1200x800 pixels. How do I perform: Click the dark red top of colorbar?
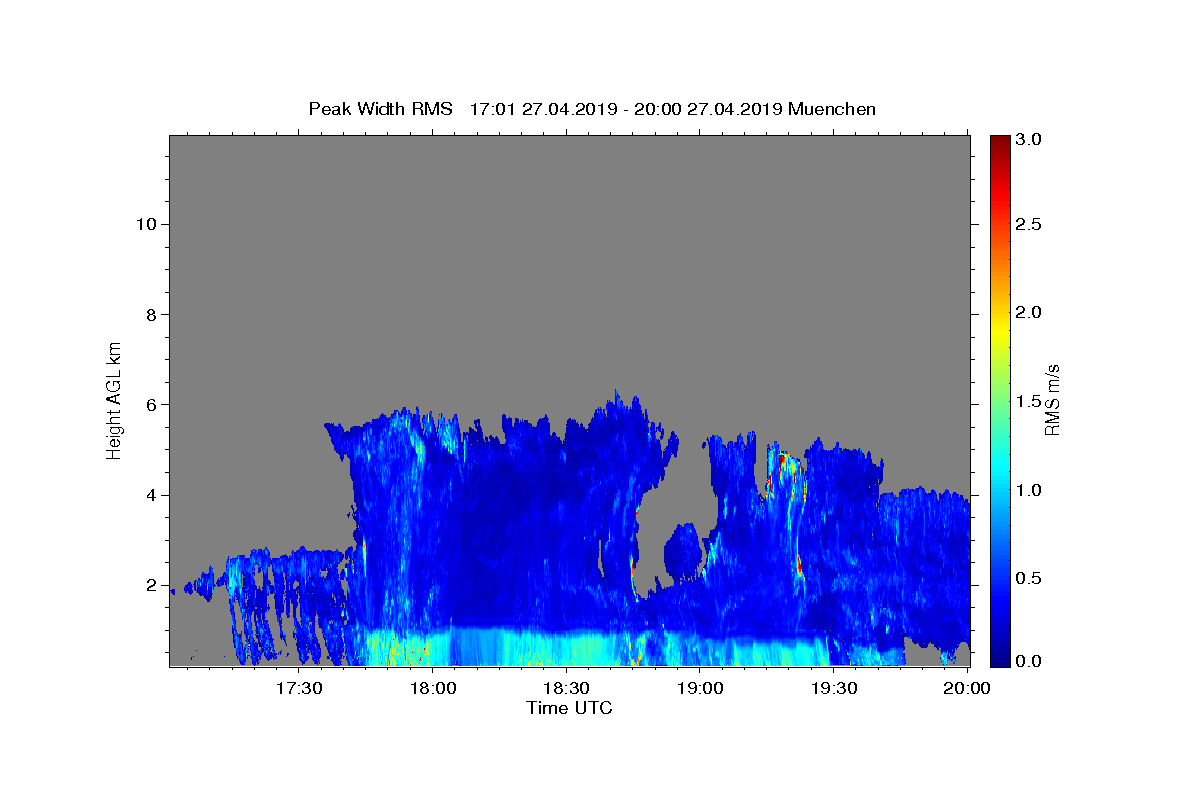click(999, 143)
